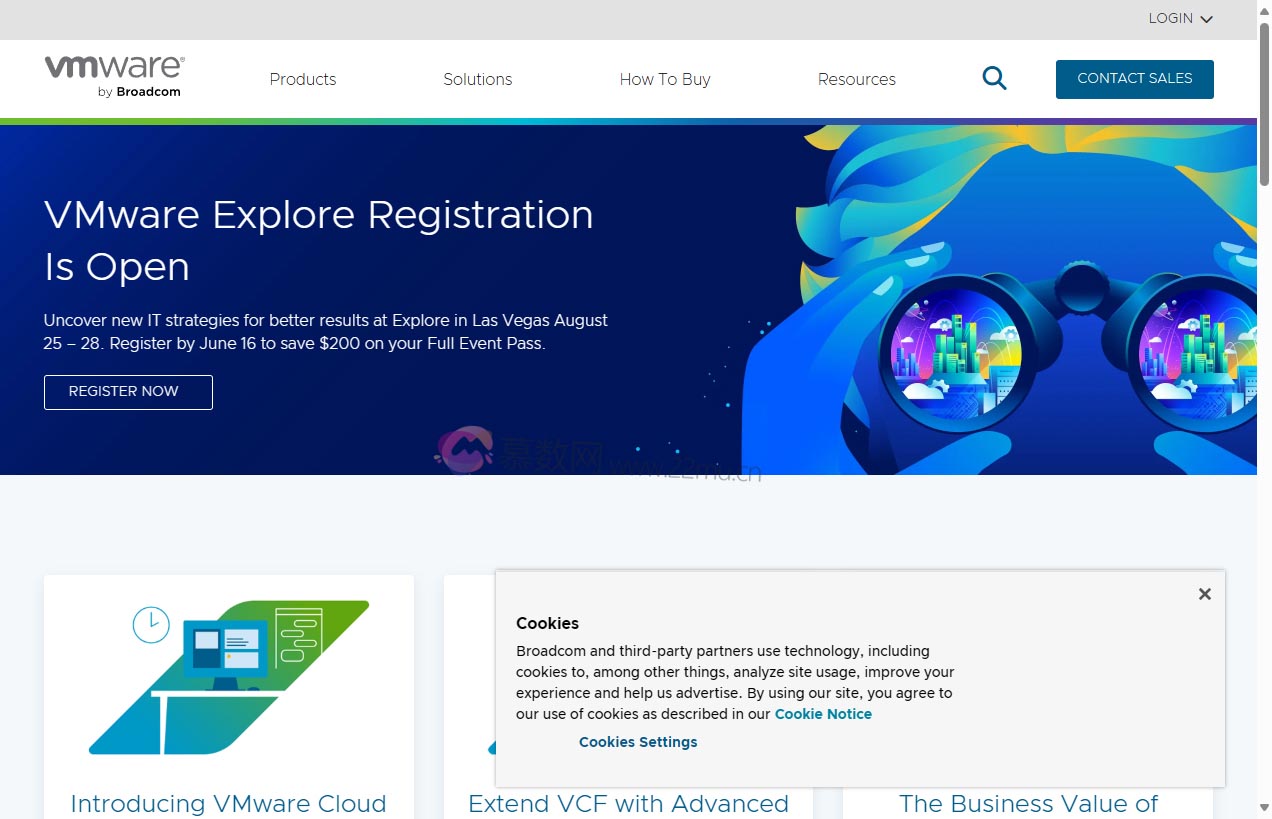Click the clock icon in the card graphic
Viewport: 1272px width, 819px height.
[151, 624]
